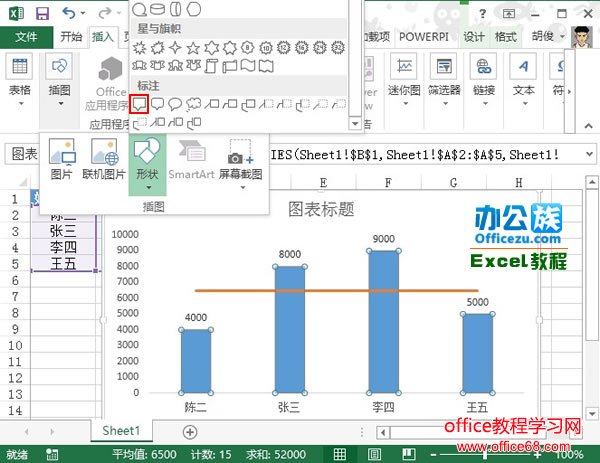The image size is (600, 463).
Task: Collapse the ribbon with the up chevron
Action: [589, 126]
